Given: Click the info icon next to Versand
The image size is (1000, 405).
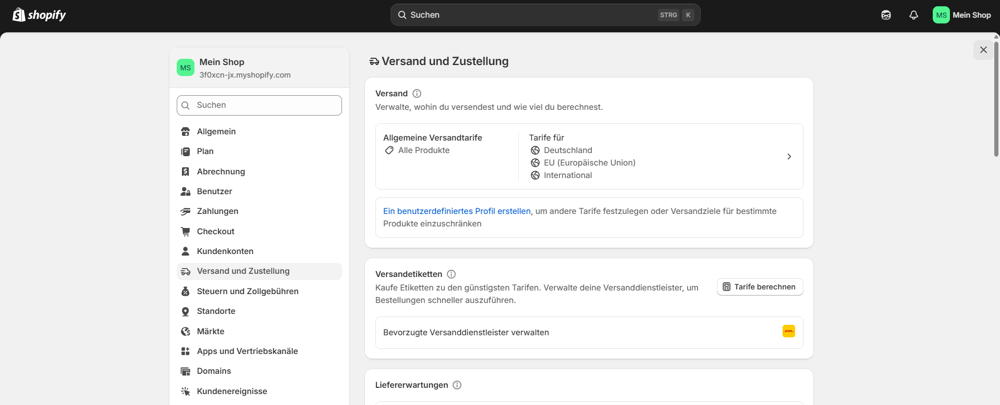Looking at the screenshot, I should click(x=417, y=94).
